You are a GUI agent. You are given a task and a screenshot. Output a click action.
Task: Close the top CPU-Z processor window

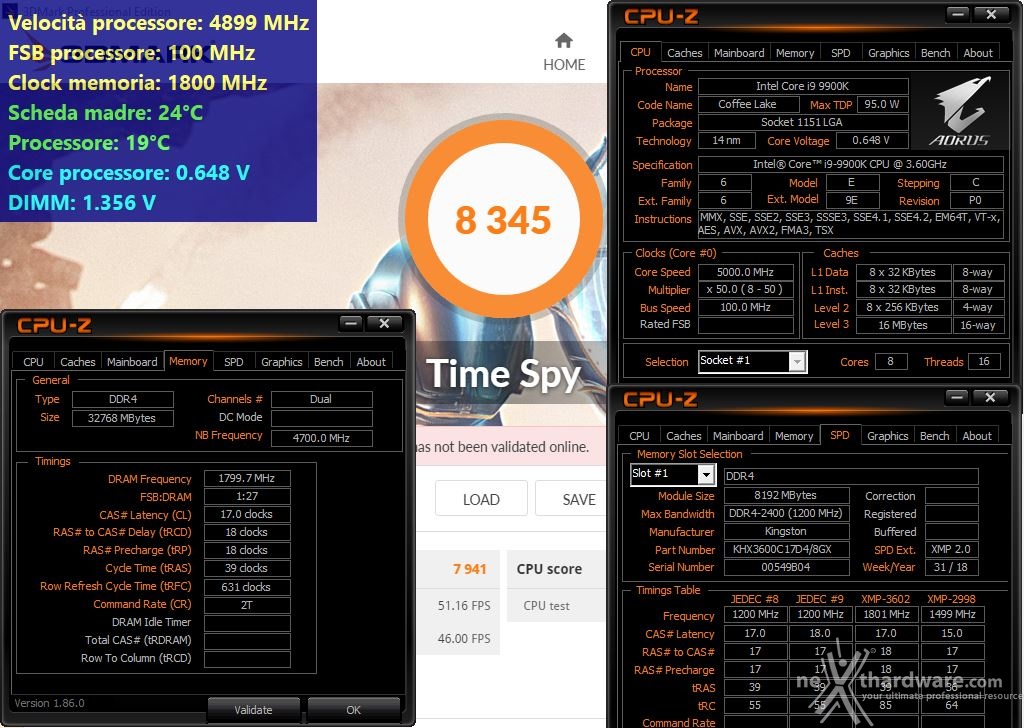point(991,14)
